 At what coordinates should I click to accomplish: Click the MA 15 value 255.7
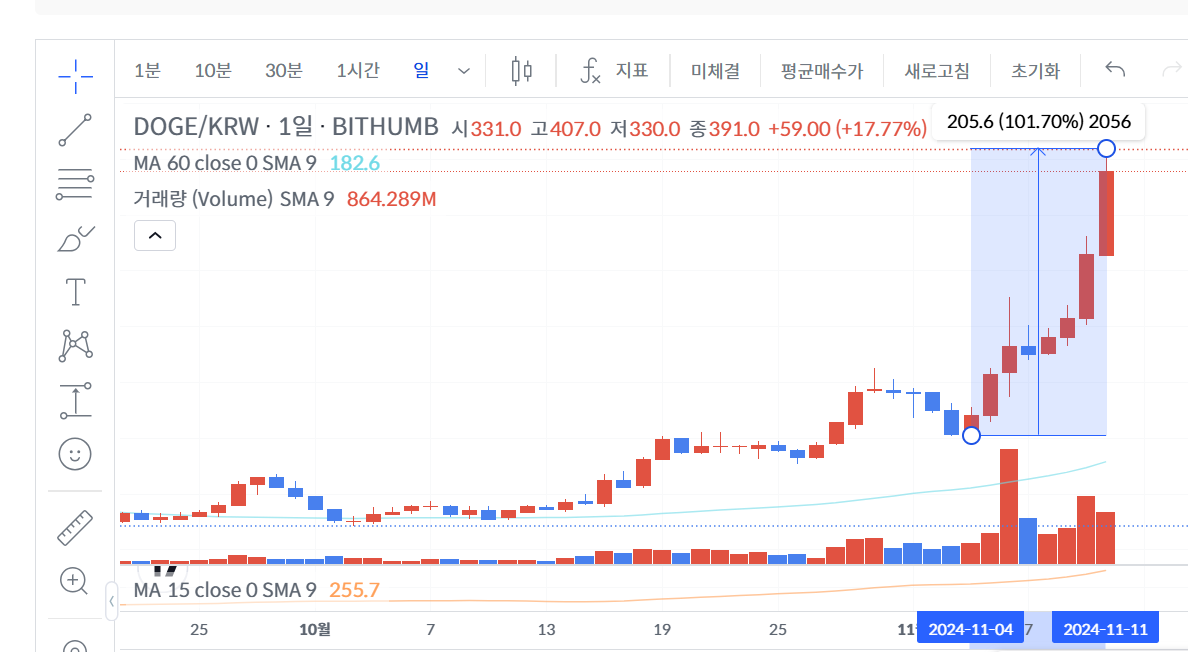tap(355, 590)
